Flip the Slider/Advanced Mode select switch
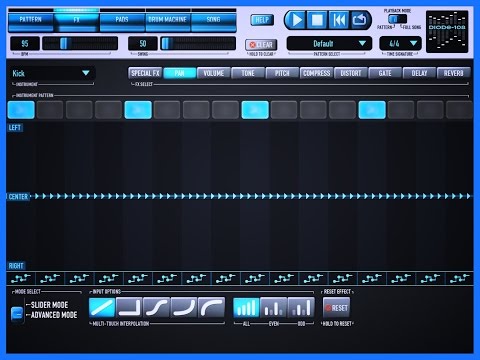 [17, 313]
